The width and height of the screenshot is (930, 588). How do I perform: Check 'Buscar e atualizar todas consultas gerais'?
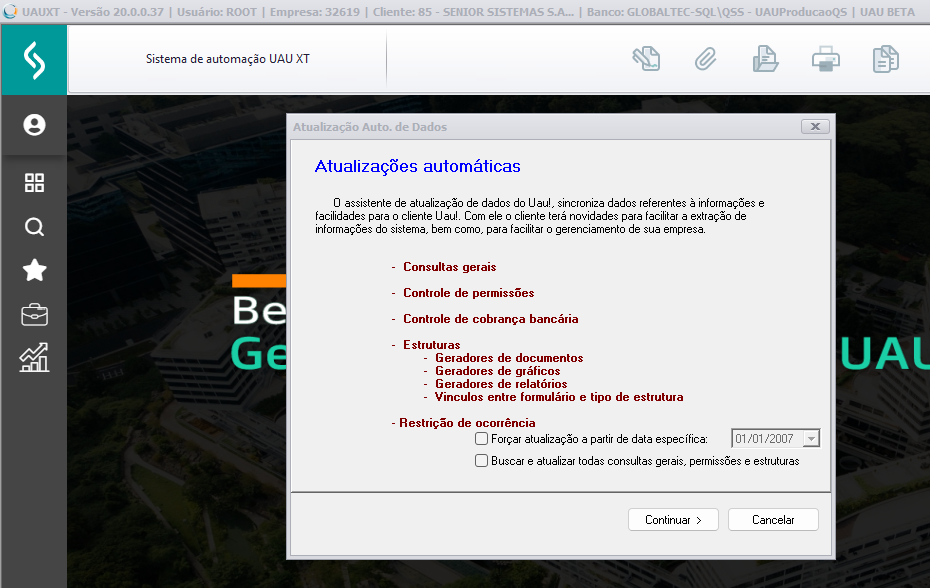pyautogui.click(x=482, y=461)
